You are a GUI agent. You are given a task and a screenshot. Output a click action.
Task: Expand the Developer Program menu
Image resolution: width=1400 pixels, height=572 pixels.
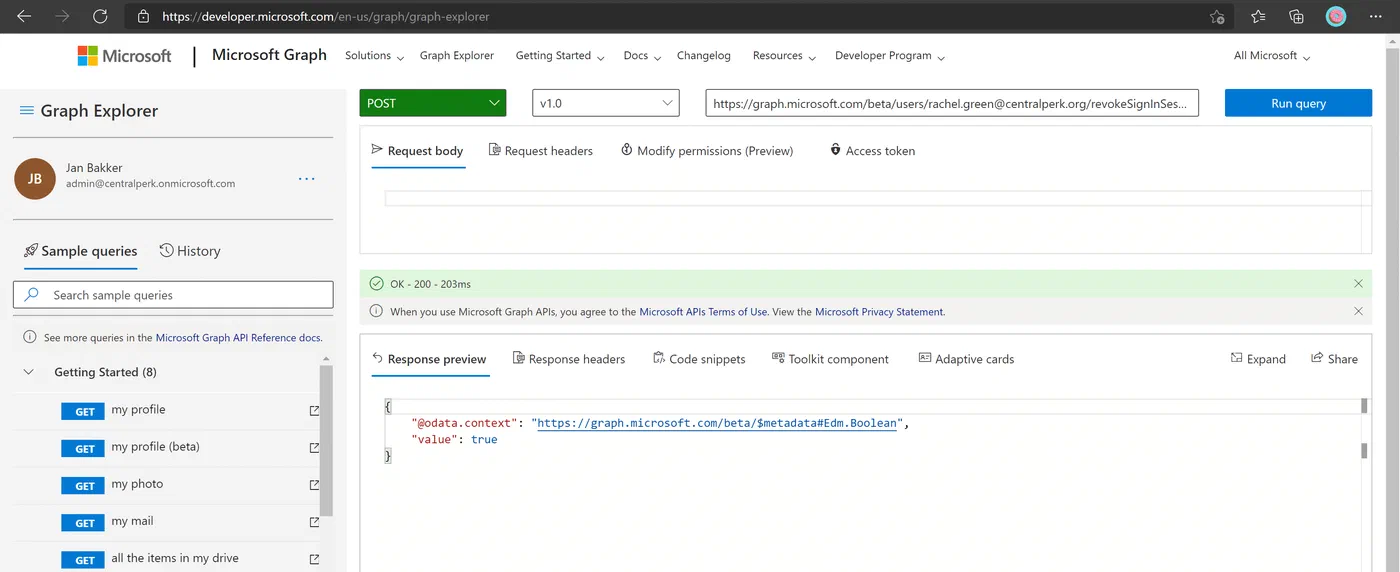(890, 56)
